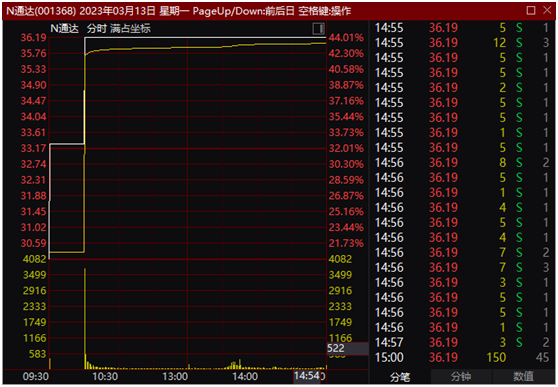Click the 35.76 price axis label
Screen dimensions: 558x387
click(x=33, y=53)
